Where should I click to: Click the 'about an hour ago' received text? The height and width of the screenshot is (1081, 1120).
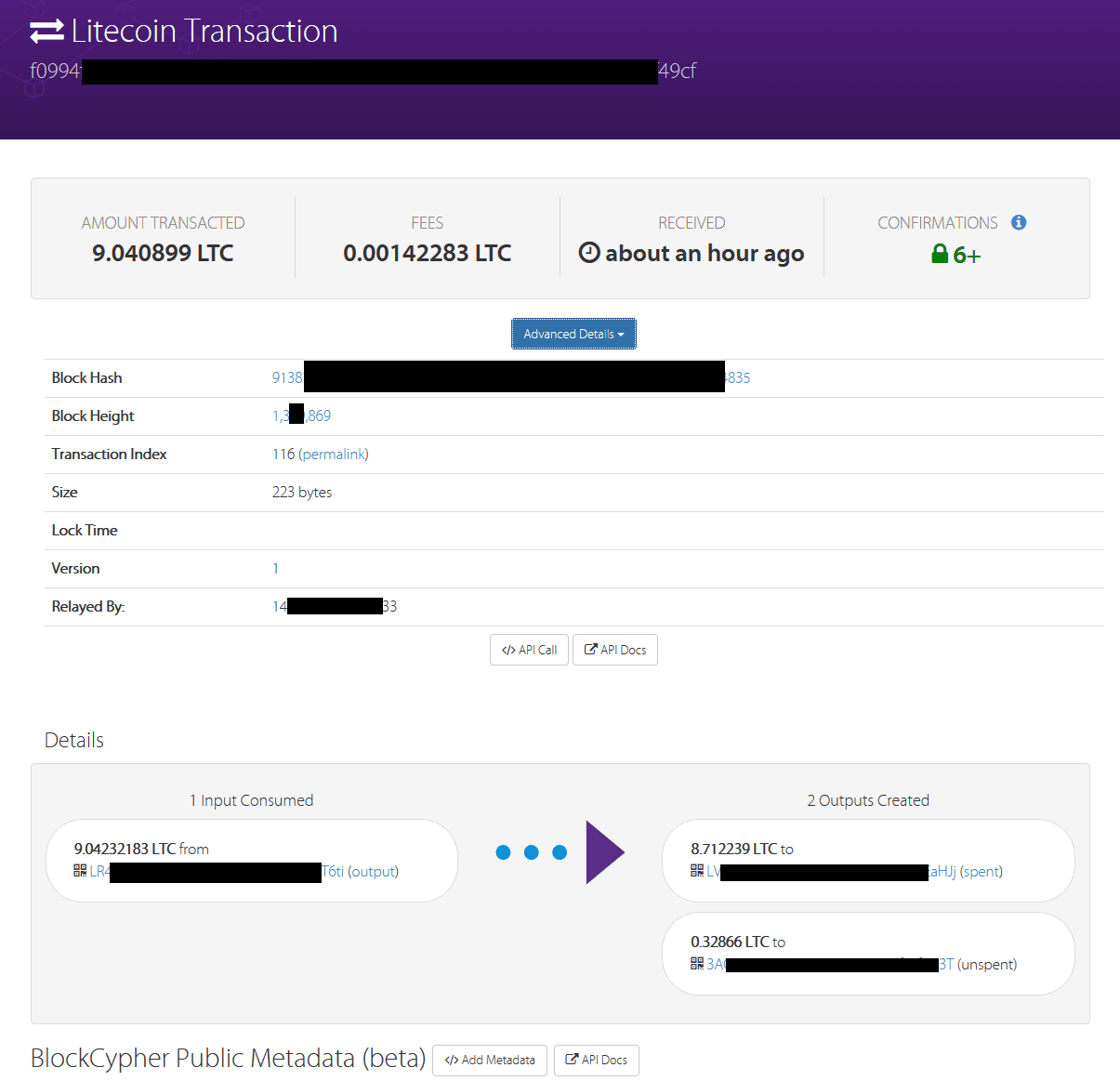tap(705, 254)
